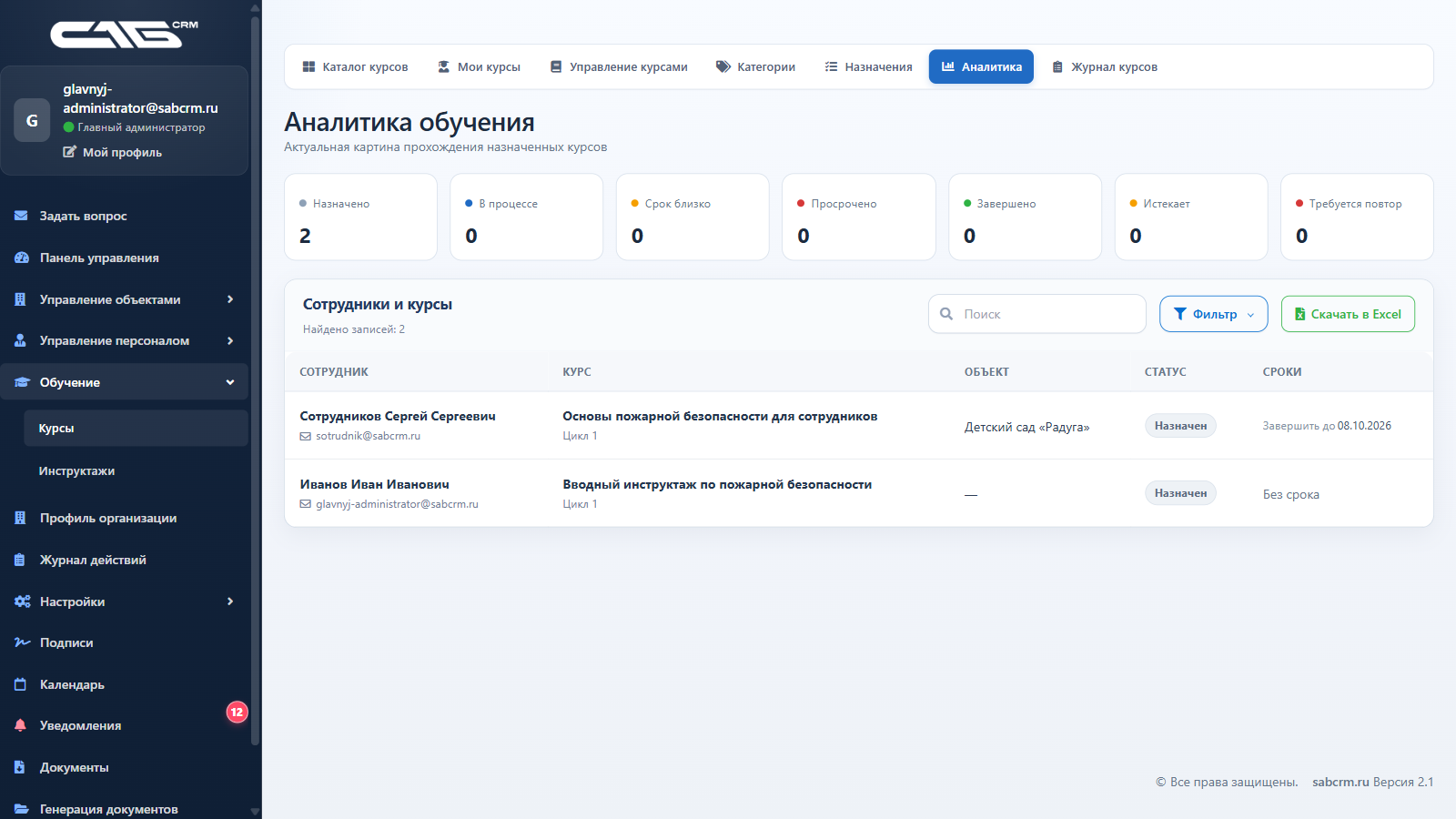Screen dimensions: 1456x819
Task: Click the signature icon beside Подписи
Action: tap(22, 642)
